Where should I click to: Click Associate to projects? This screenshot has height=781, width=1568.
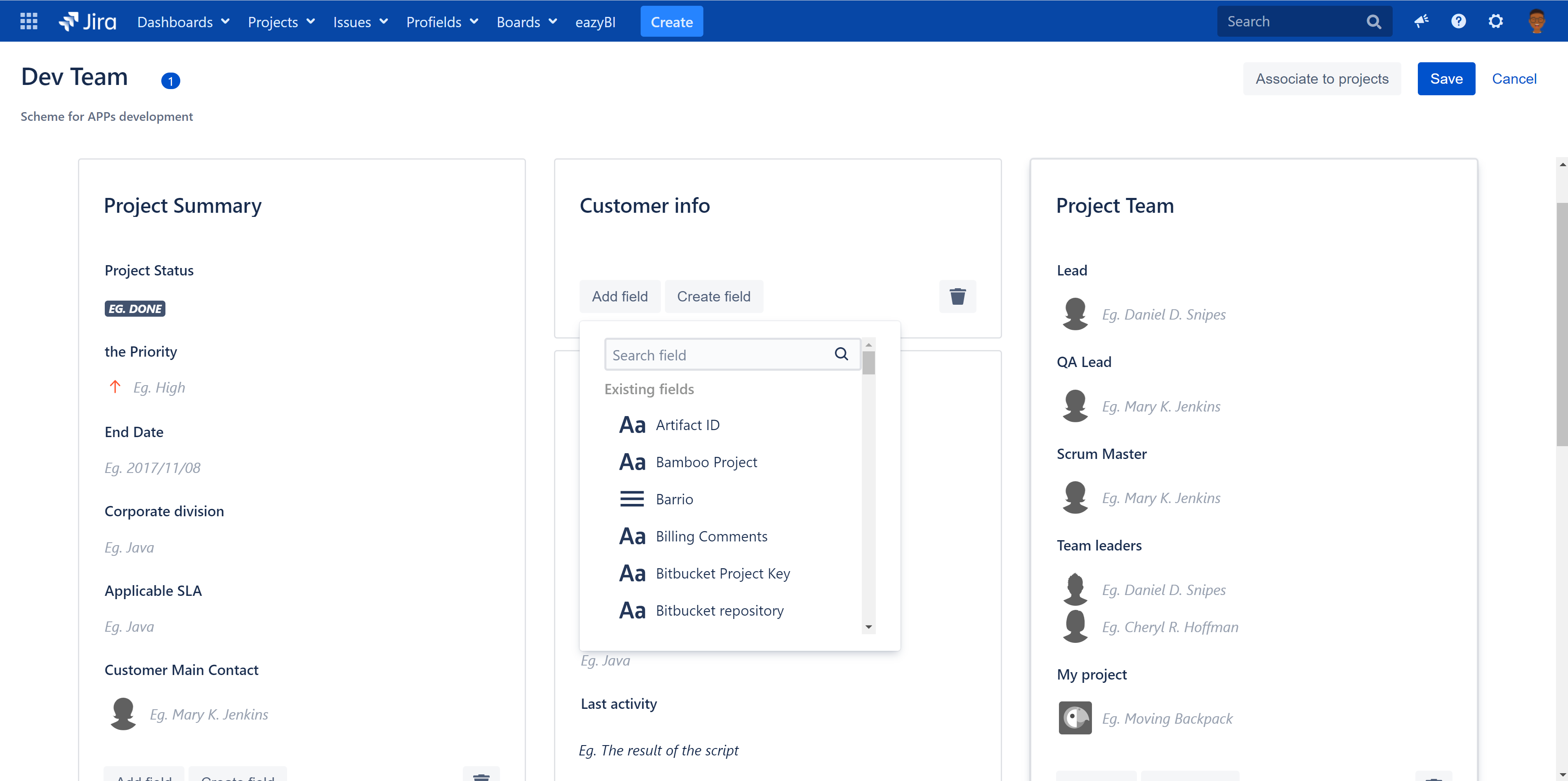point(1322,78)
